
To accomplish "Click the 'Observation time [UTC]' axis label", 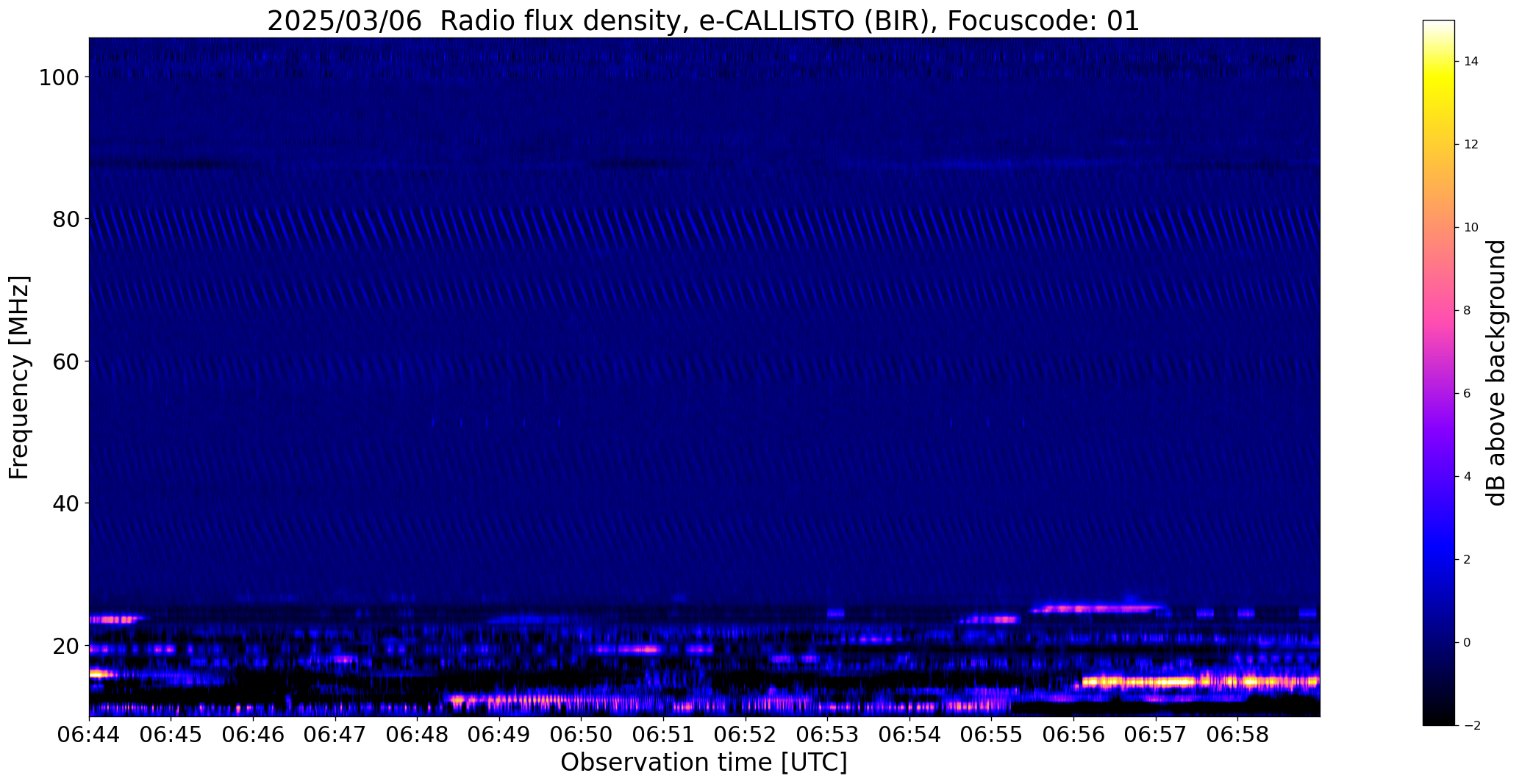I will click(x=704, y=762).
